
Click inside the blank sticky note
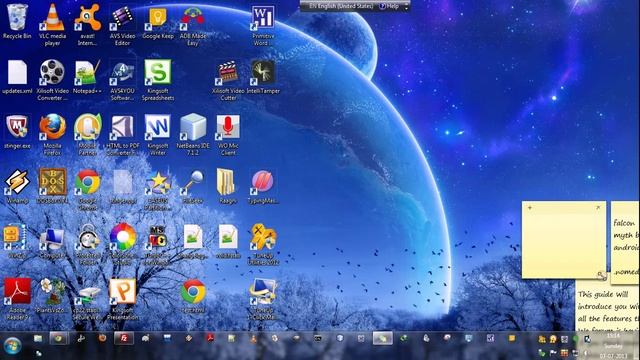(564, 242)
